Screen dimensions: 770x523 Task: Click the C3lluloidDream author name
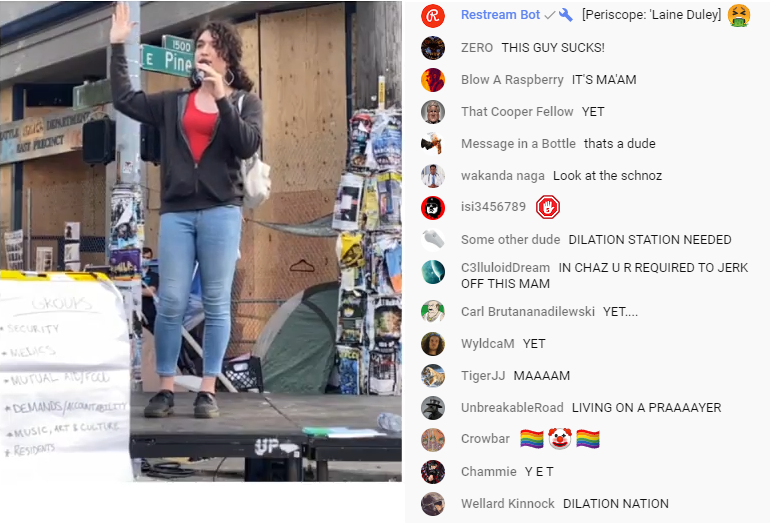pos(505,268)
